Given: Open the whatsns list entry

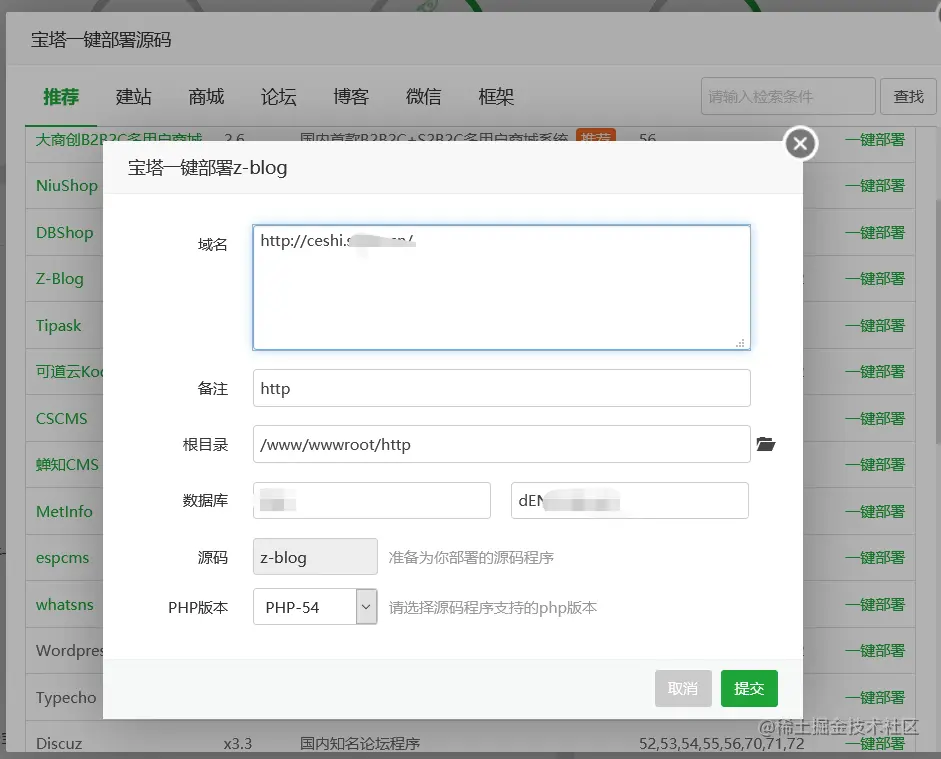Looking at the screenshot, I should coord(65,604).
